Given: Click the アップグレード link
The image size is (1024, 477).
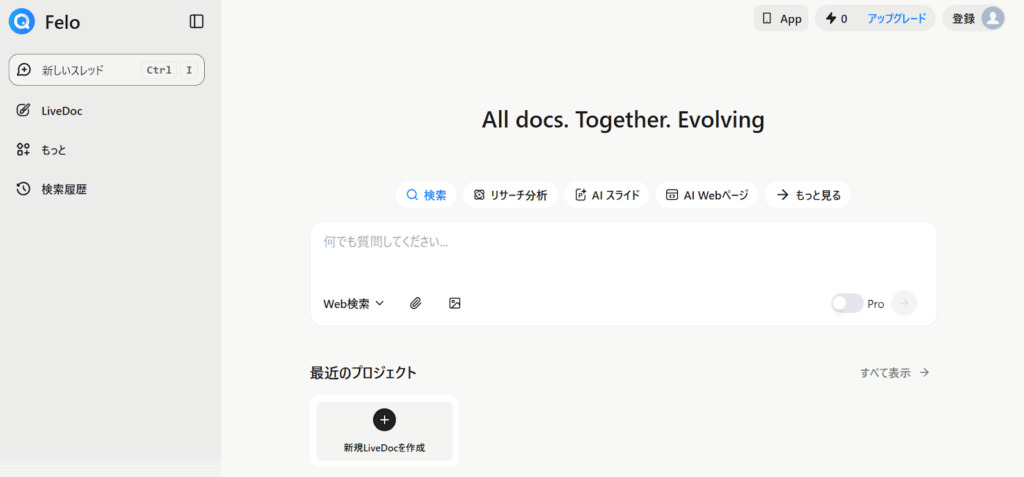Looking at the screenshot, I should 896,18.
